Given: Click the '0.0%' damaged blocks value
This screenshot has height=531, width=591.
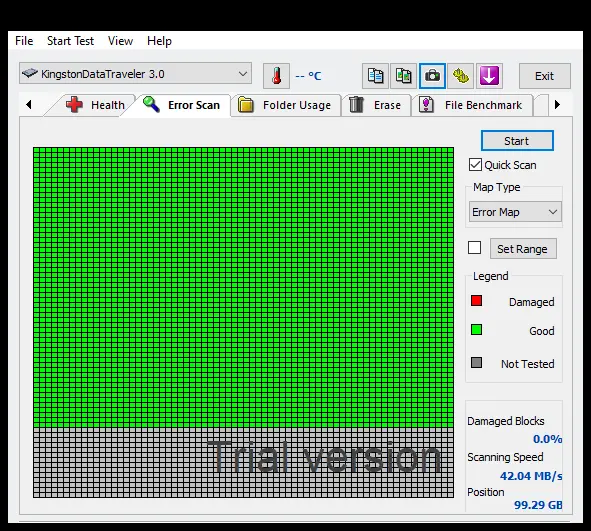Looking at the screenshot, I should (547, 439).
